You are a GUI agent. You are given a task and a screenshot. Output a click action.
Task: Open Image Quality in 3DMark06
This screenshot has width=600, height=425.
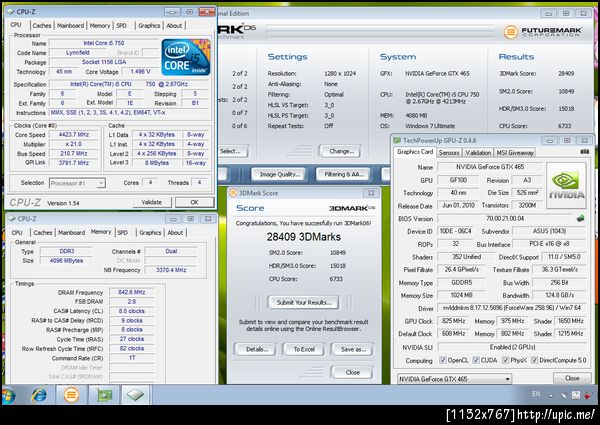point(279,174)
